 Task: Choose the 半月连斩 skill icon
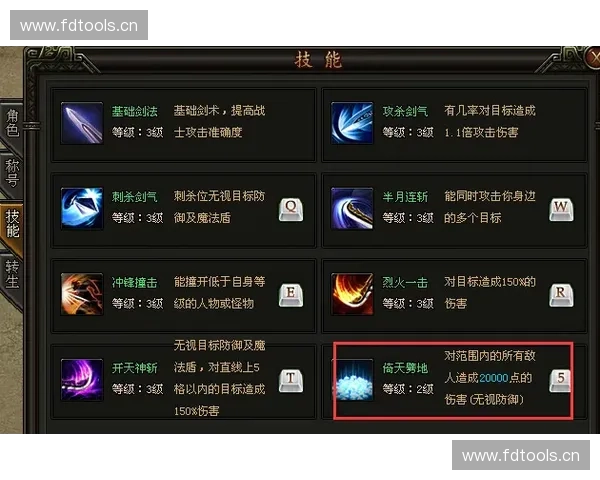point(352,208)
